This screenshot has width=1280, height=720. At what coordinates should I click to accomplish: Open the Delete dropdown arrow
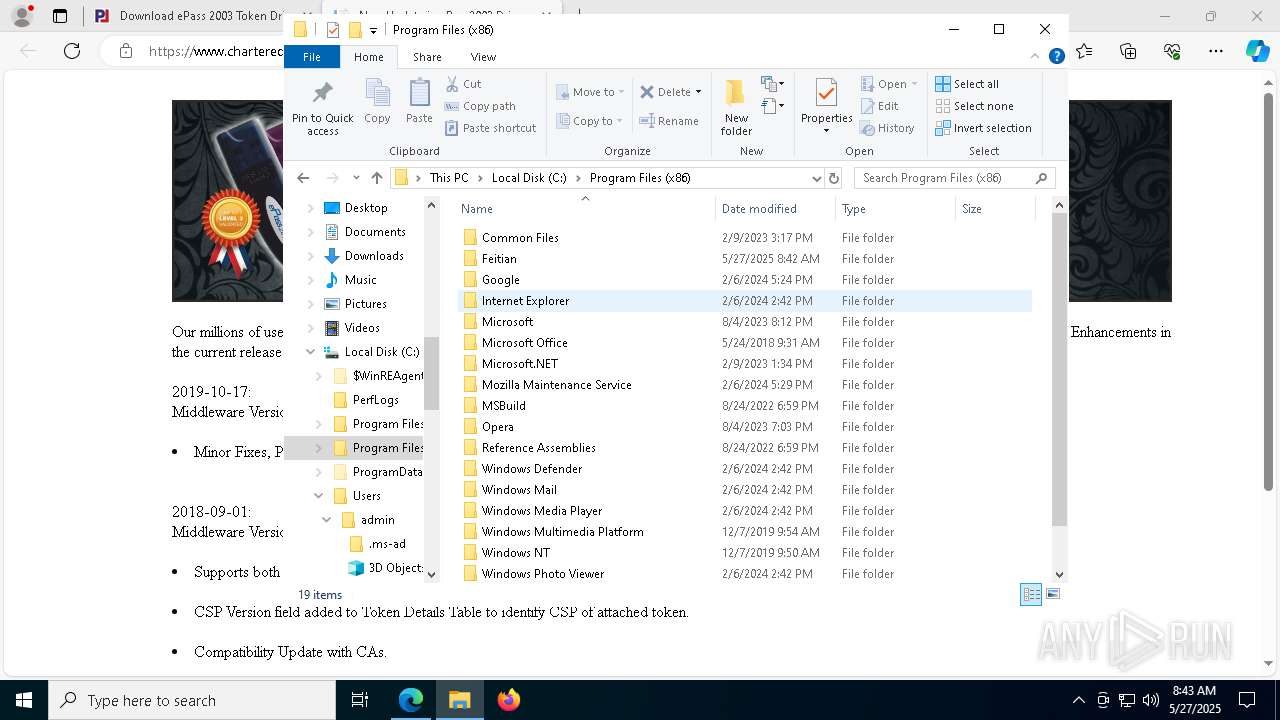click(698, 92)
